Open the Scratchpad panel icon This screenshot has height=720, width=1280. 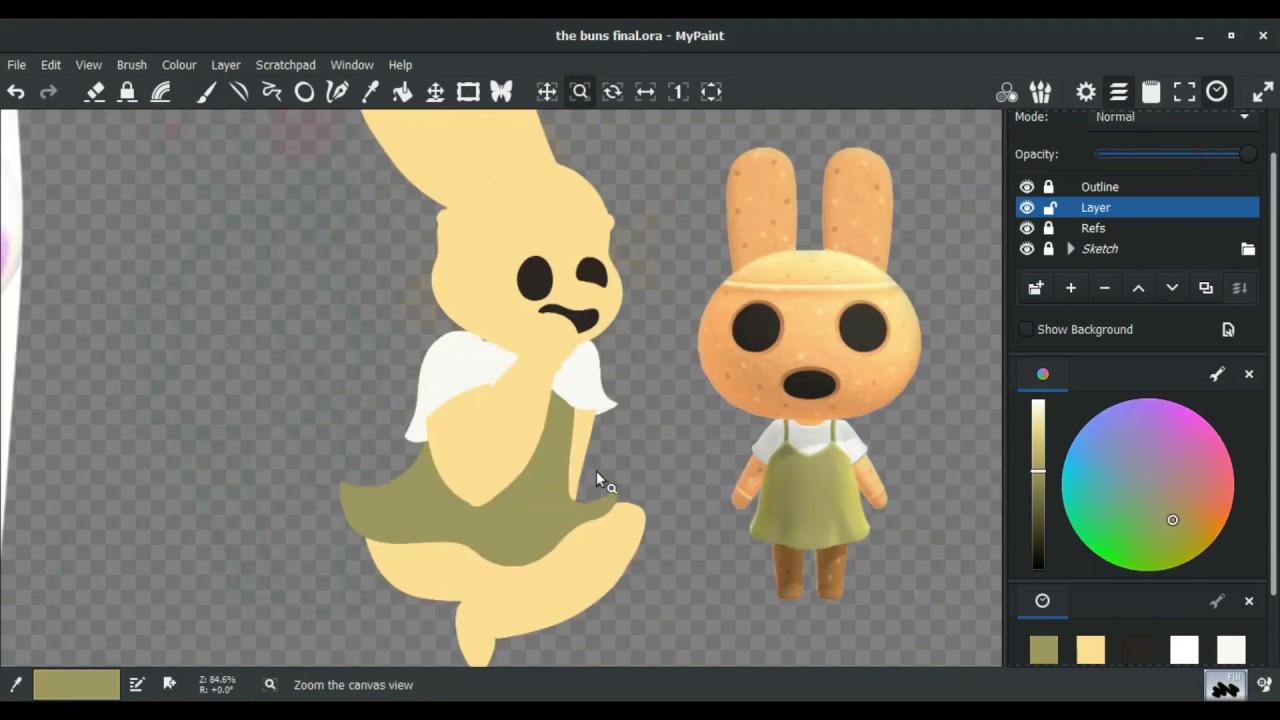(1151, 92)
